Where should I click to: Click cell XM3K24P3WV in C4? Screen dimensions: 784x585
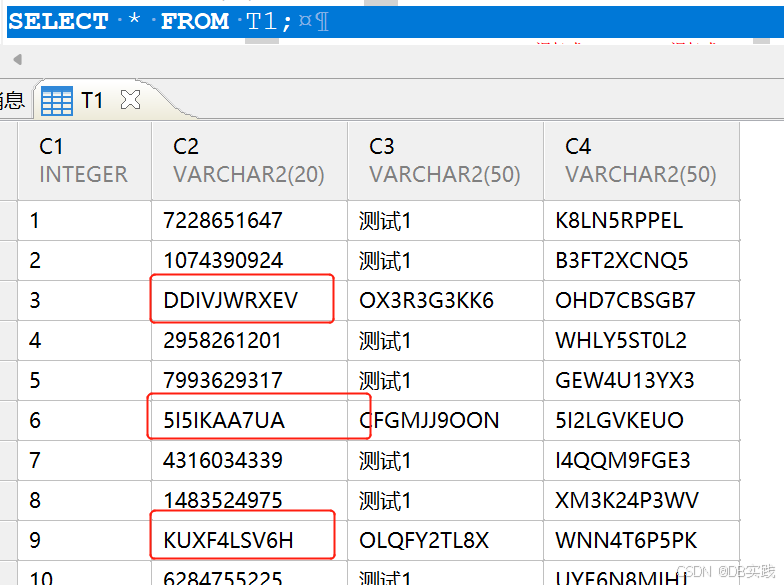[642, 500]
